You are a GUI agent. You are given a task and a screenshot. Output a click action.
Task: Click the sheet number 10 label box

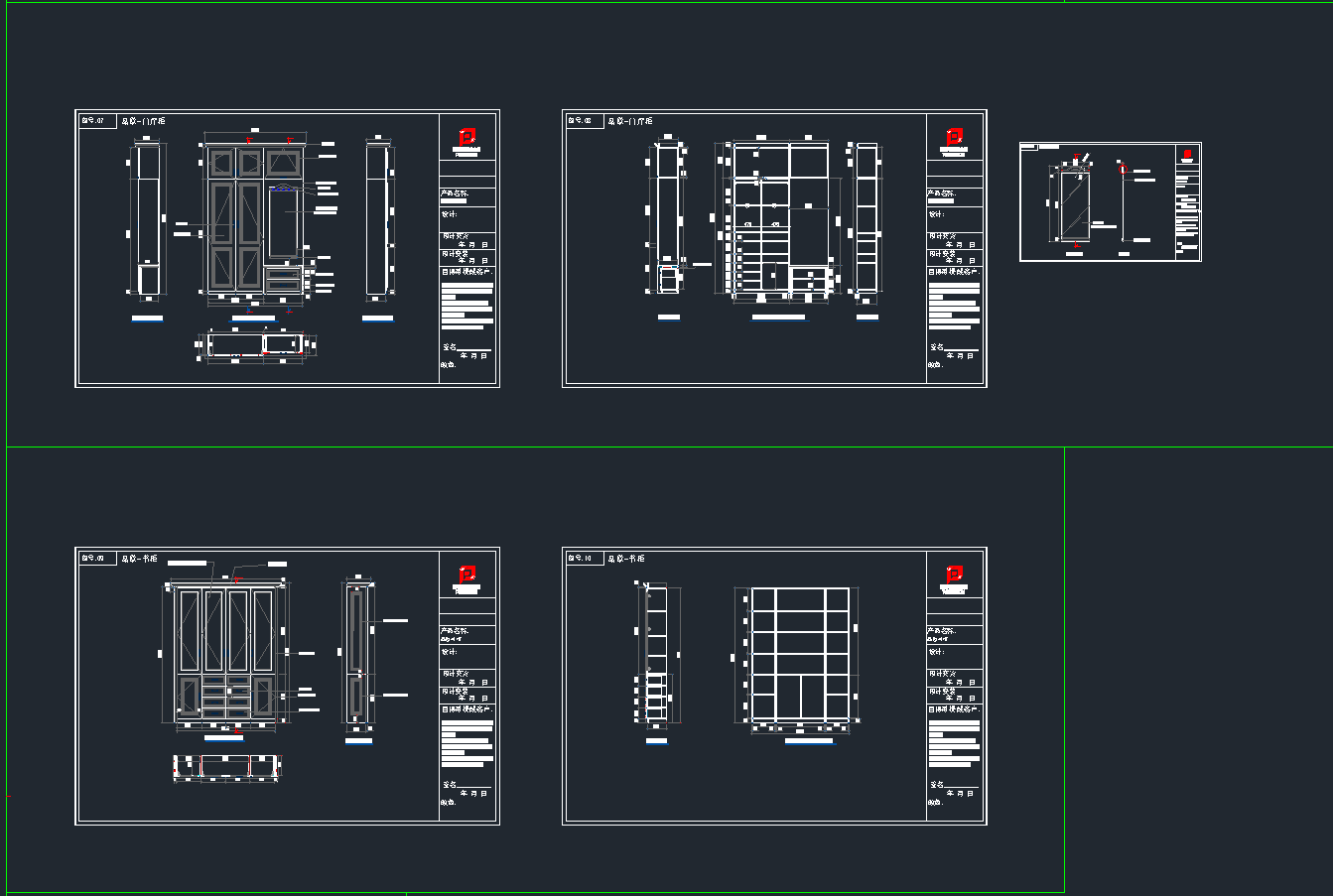(x=584, y=559)
